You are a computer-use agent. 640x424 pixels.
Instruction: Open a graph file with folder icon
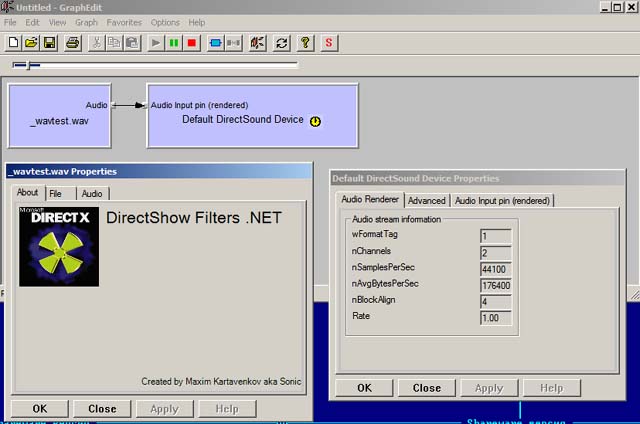[x=31, y=43]
